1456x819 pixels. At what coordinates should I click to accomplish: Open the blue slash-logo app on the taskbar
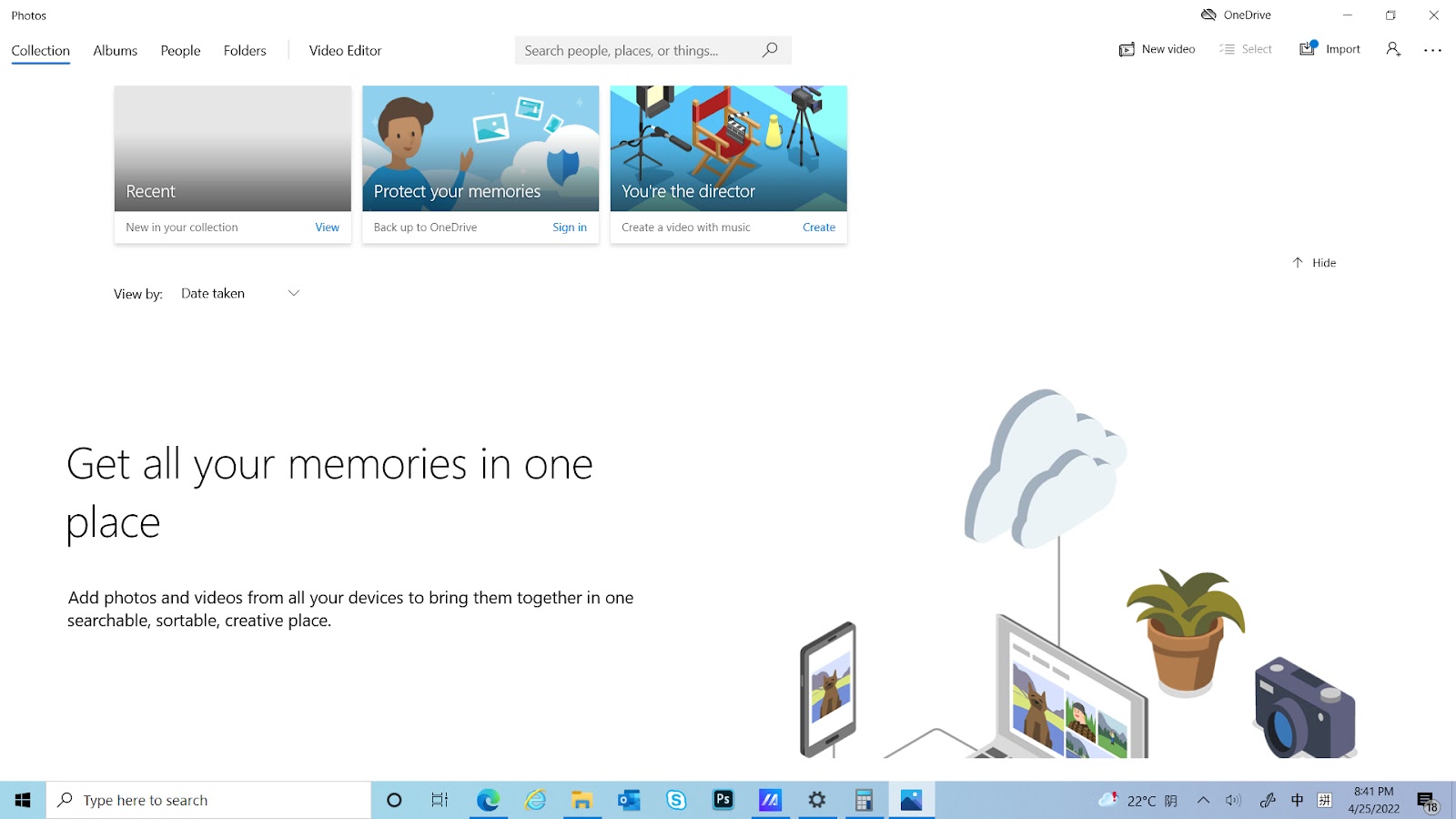pyautogui.click(x=771, y=800)
